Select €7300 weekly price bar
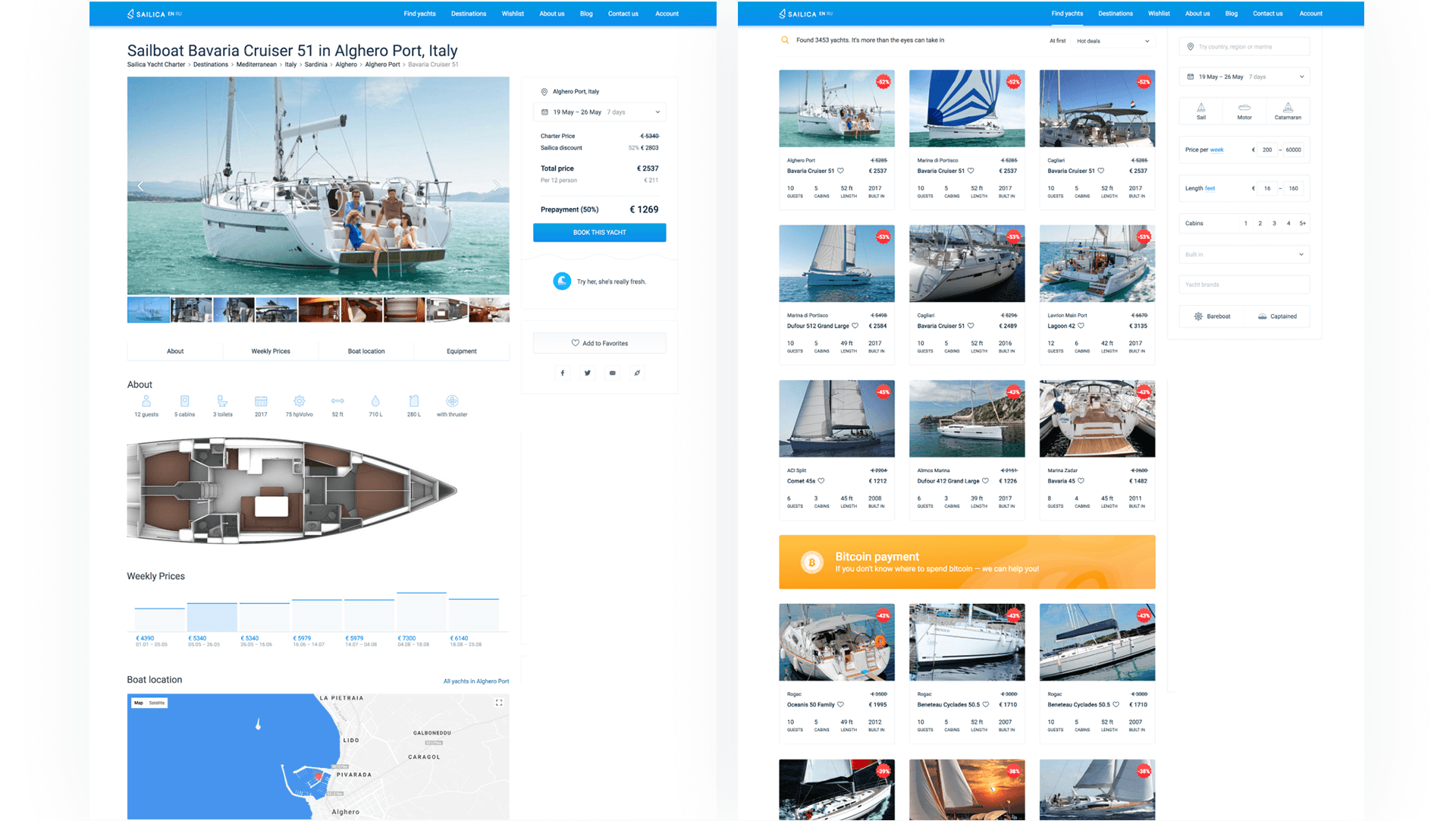 (422, 612)
